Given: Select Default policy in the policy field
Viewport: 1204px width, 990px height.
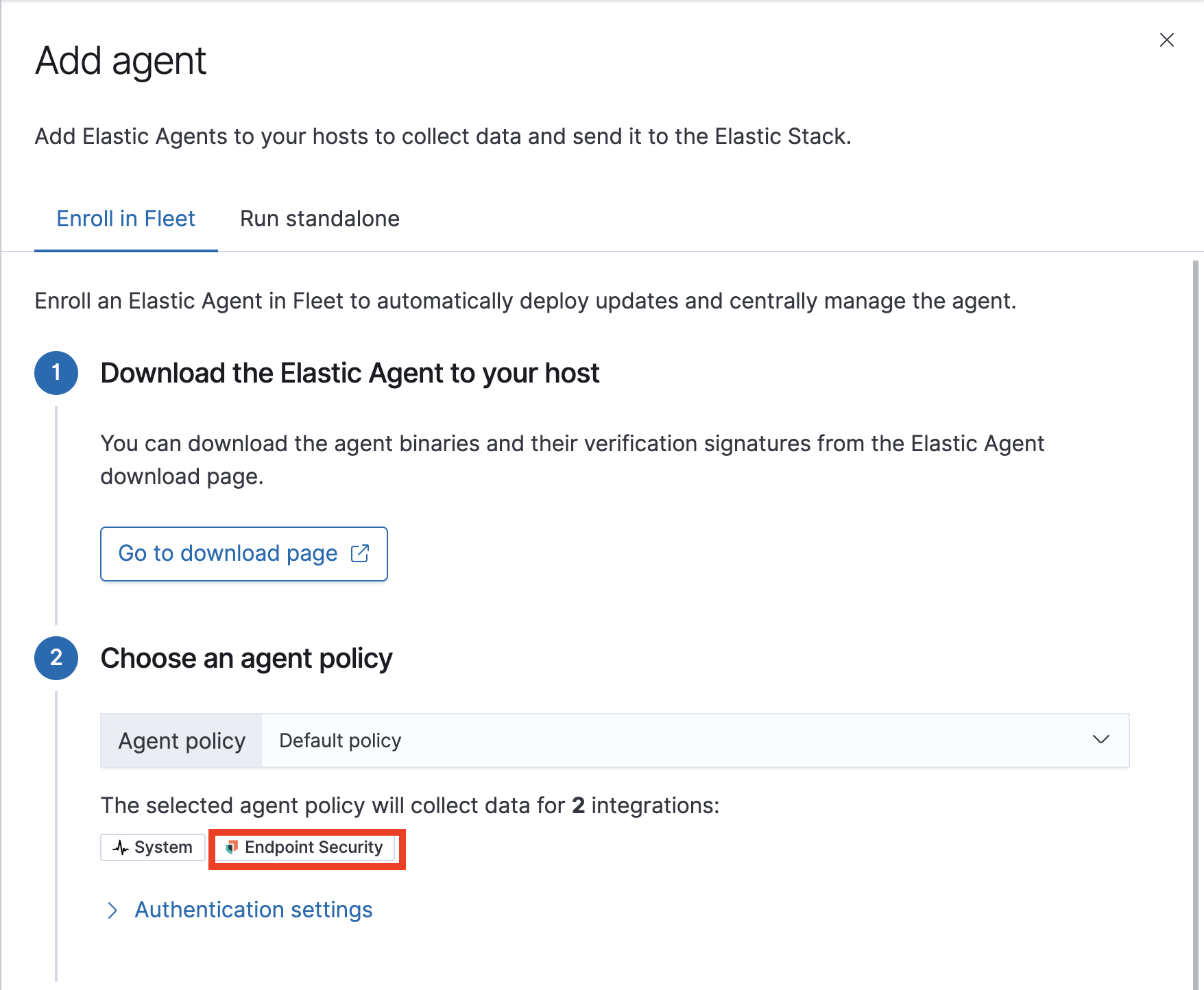Looking at the screenshot, I should (x=339, y=740).
